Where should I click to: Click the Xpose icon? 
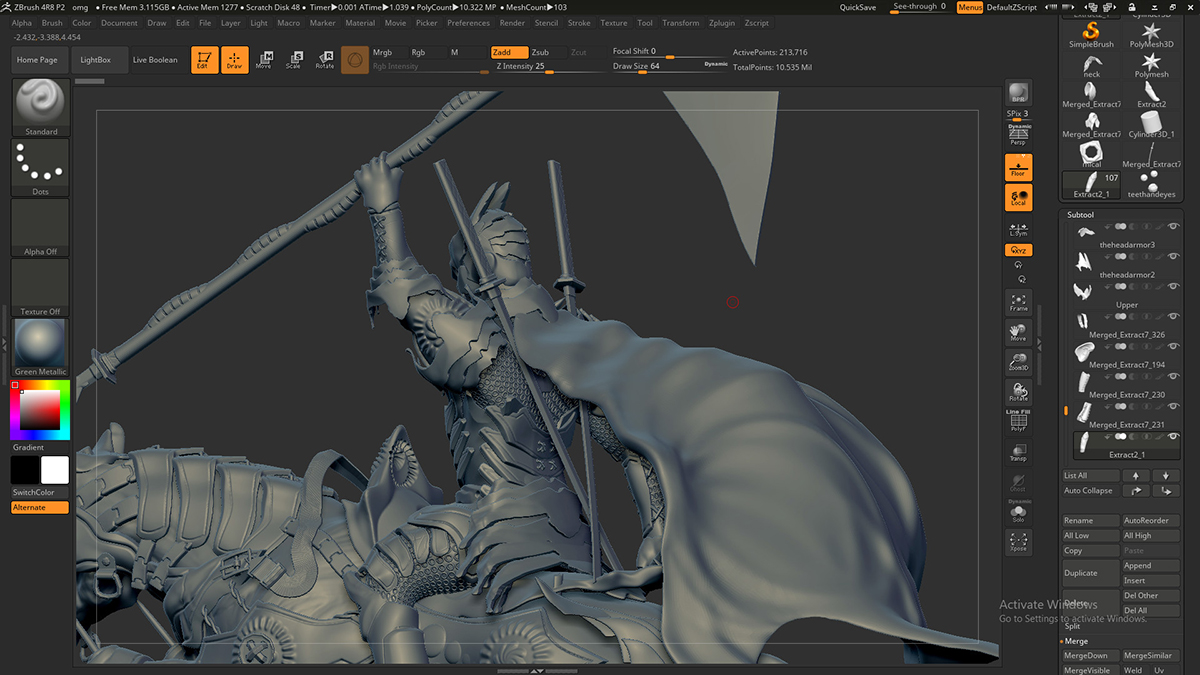(x=1018, y=542)
